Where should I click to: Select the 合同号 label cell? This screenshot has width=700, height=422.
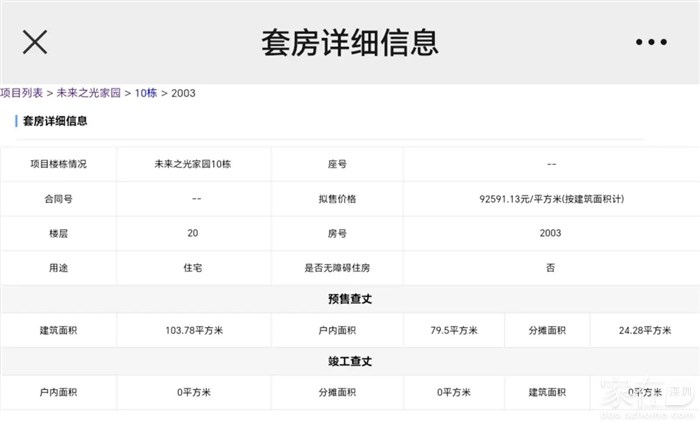pos(58,199)
